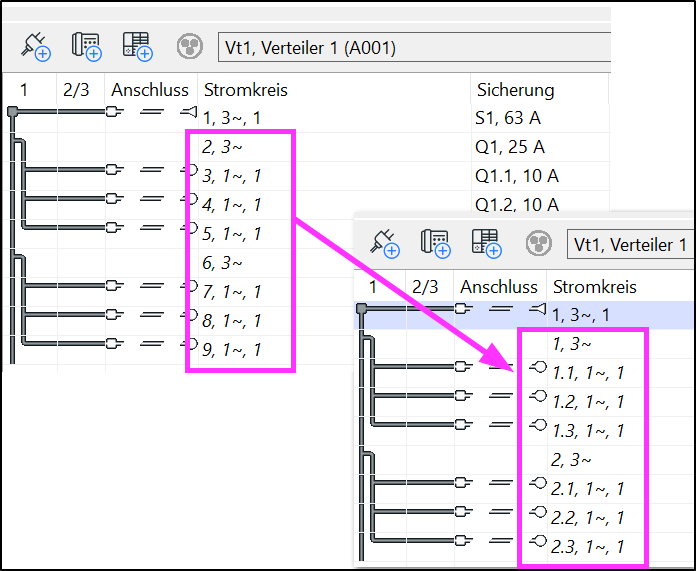This screenshot has width=696, height=571.
Task: Click 'Stromkreis' column header in background window
Action: coord(245,90)
